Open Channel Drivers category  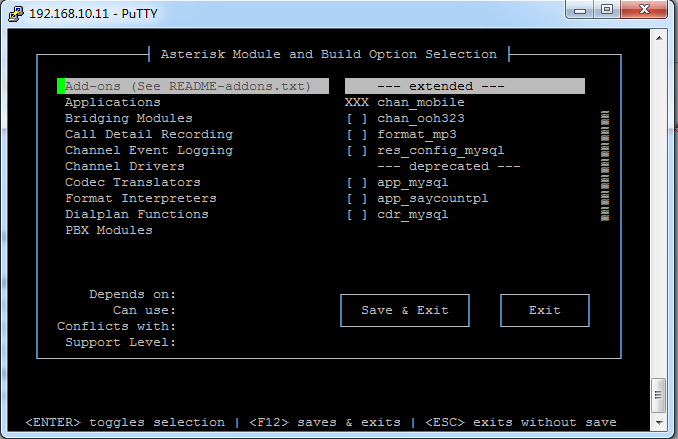124,166
